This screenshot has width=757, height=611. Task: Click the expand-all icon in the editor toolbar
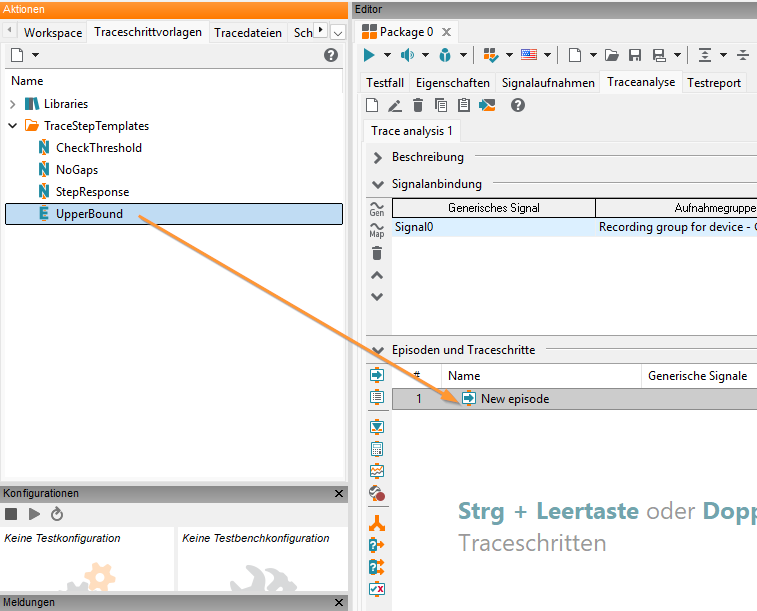705,56
